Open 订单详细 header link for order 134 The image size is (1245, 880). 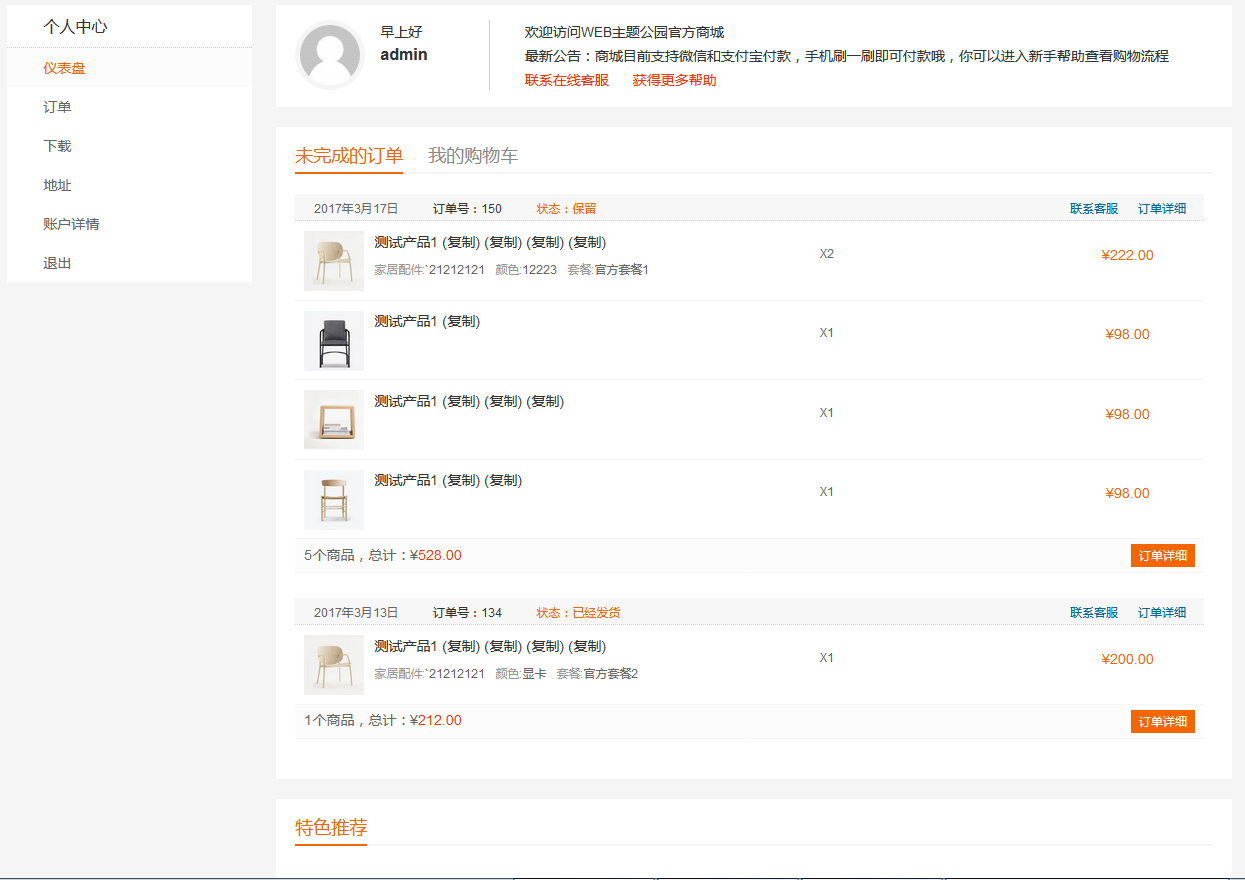[1162, 613]
